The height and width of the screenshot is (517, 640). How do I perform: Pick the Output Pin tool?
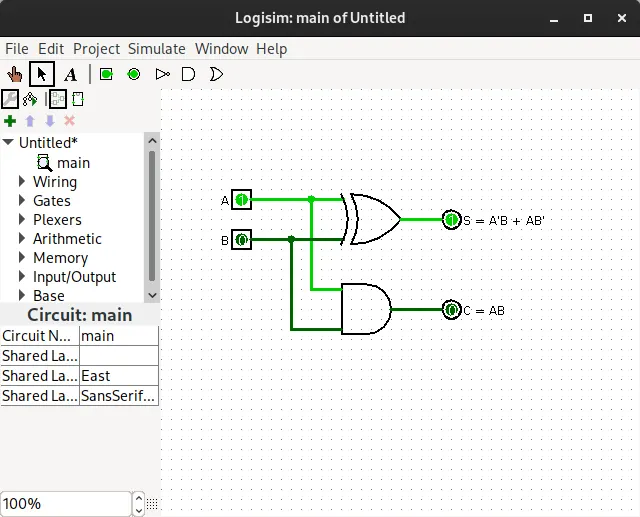coord(133,74)
